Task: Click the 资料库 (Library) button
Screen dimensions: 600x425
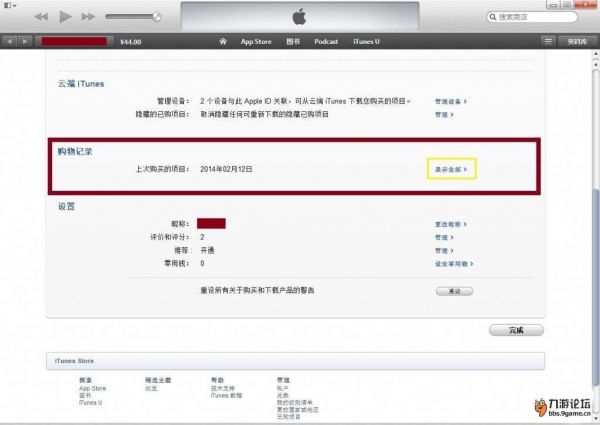Action: tap(577, 41)
